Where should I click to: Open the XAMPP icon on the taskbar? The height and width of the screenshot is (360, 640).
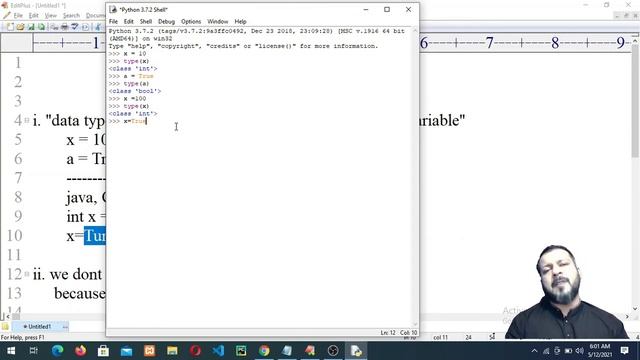point(149,351)
